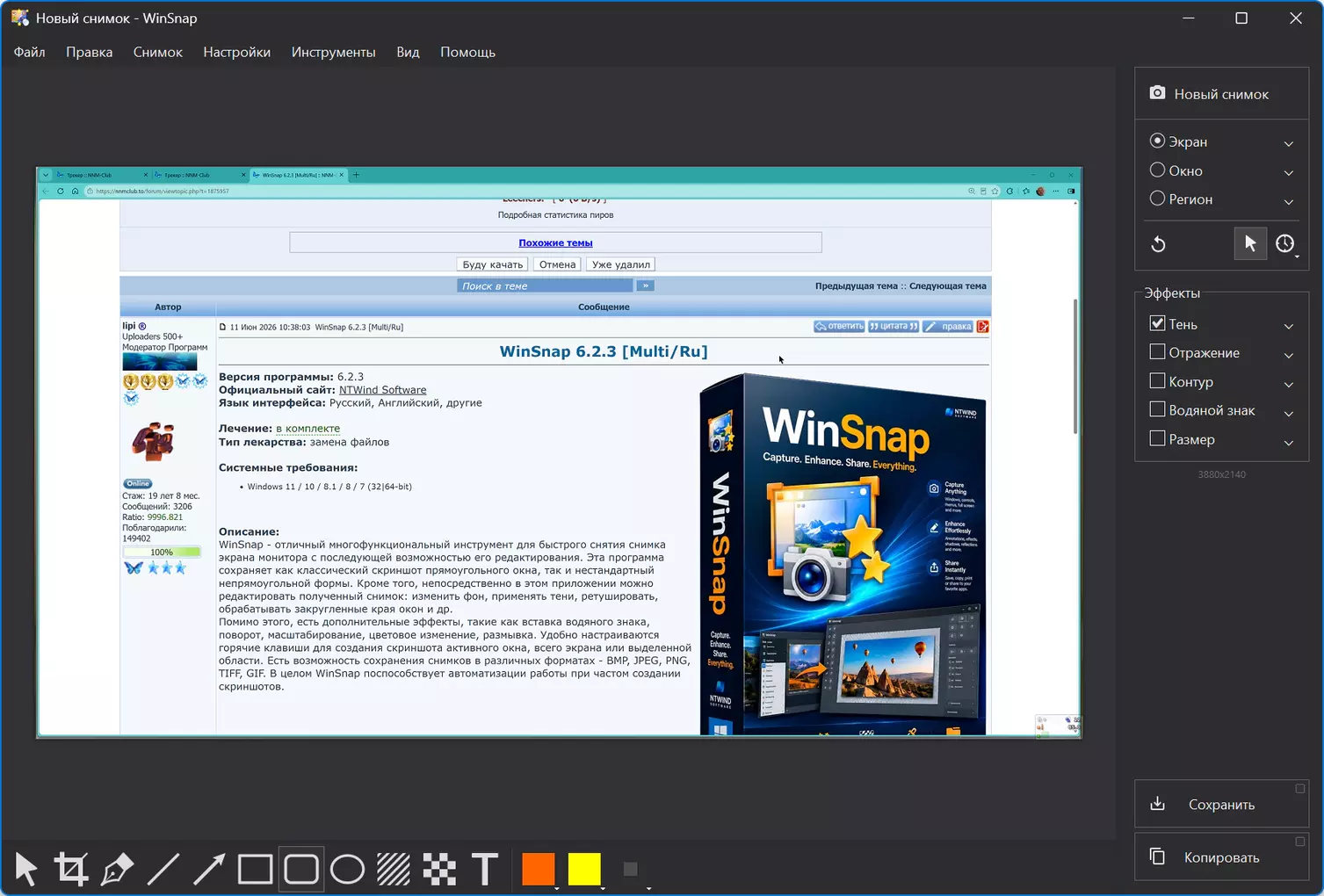Enable the Водяной знак checkbox
Image resolution: width=1324 pixels, height=896 pixels.
pos(1157,409)
